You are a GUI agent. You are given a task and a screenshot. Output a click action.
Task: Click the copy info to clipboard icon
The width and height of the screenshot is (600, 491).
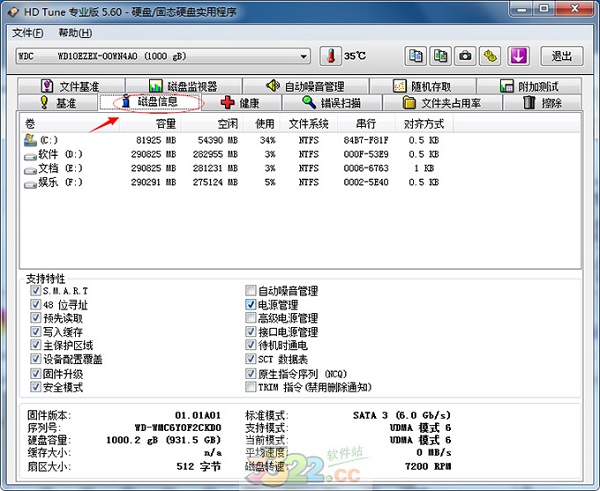[415, 56]
